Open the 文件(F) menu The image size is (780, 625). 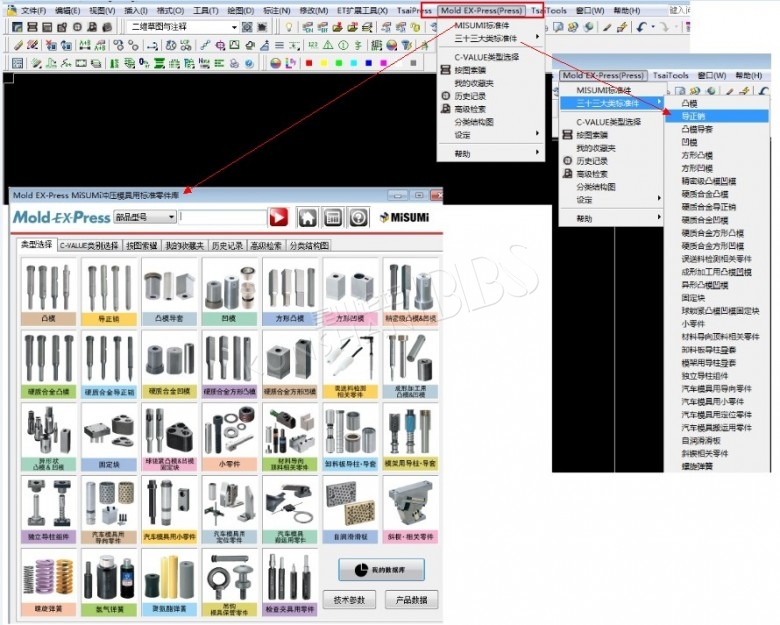click(x=33, y=10)
